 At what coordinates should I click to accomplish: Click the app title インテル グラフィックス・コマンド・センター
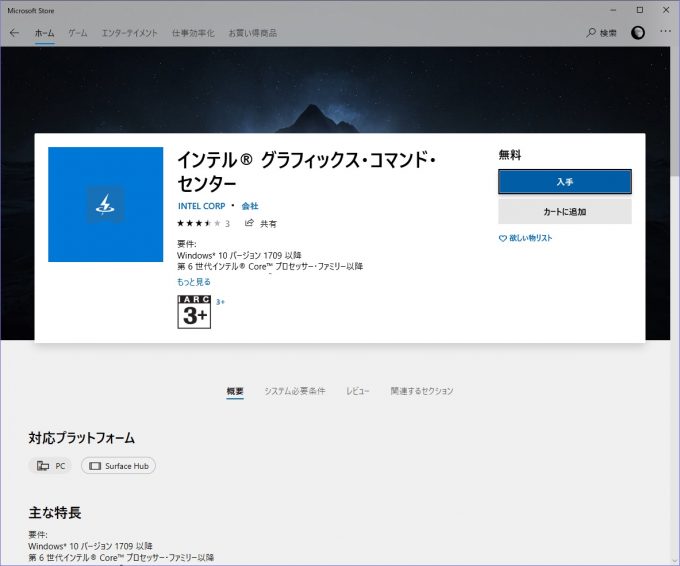pyautogui.click(x=307, y=171)
